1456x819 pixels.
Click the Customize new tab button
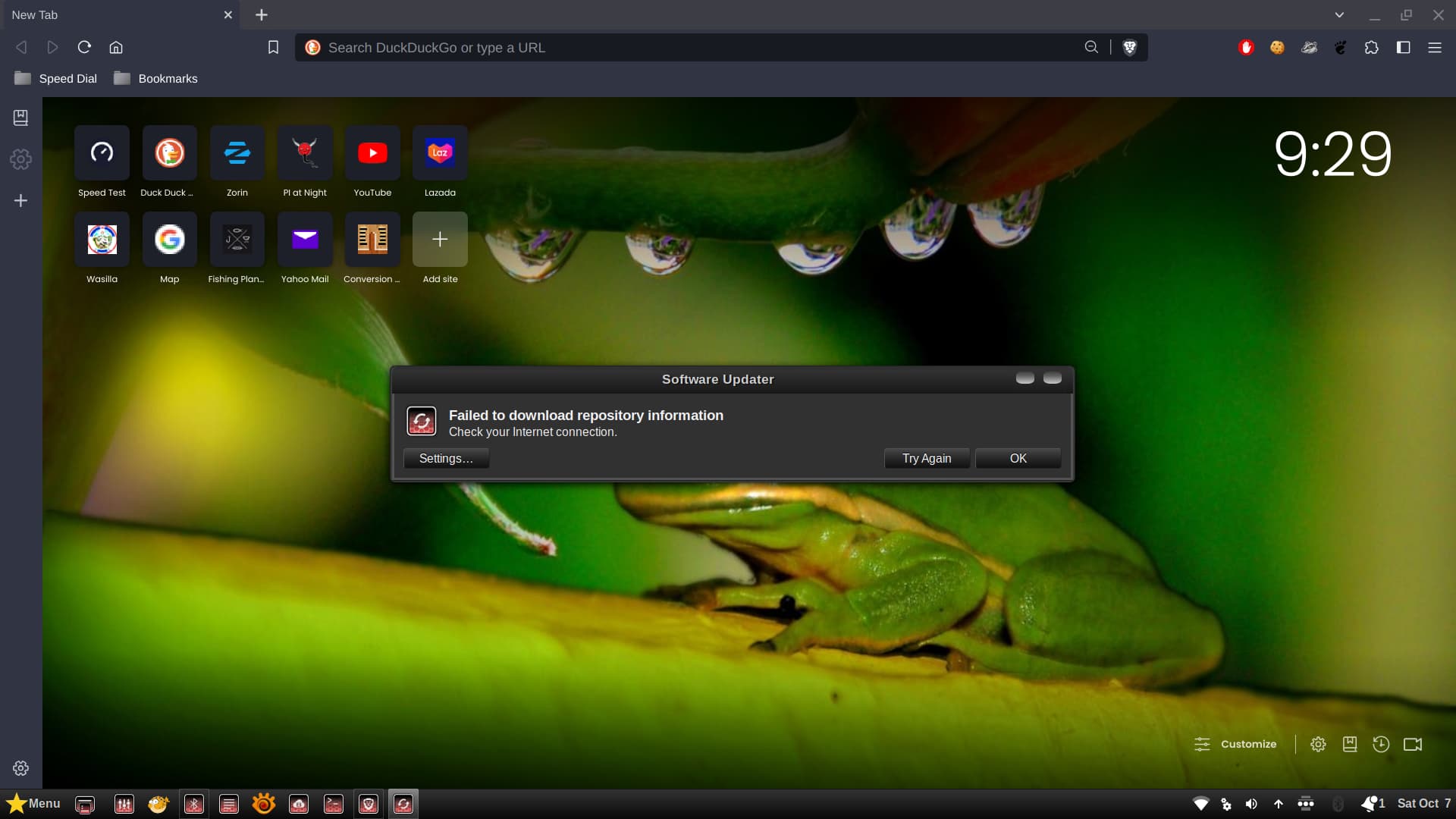click(1235, 744)
